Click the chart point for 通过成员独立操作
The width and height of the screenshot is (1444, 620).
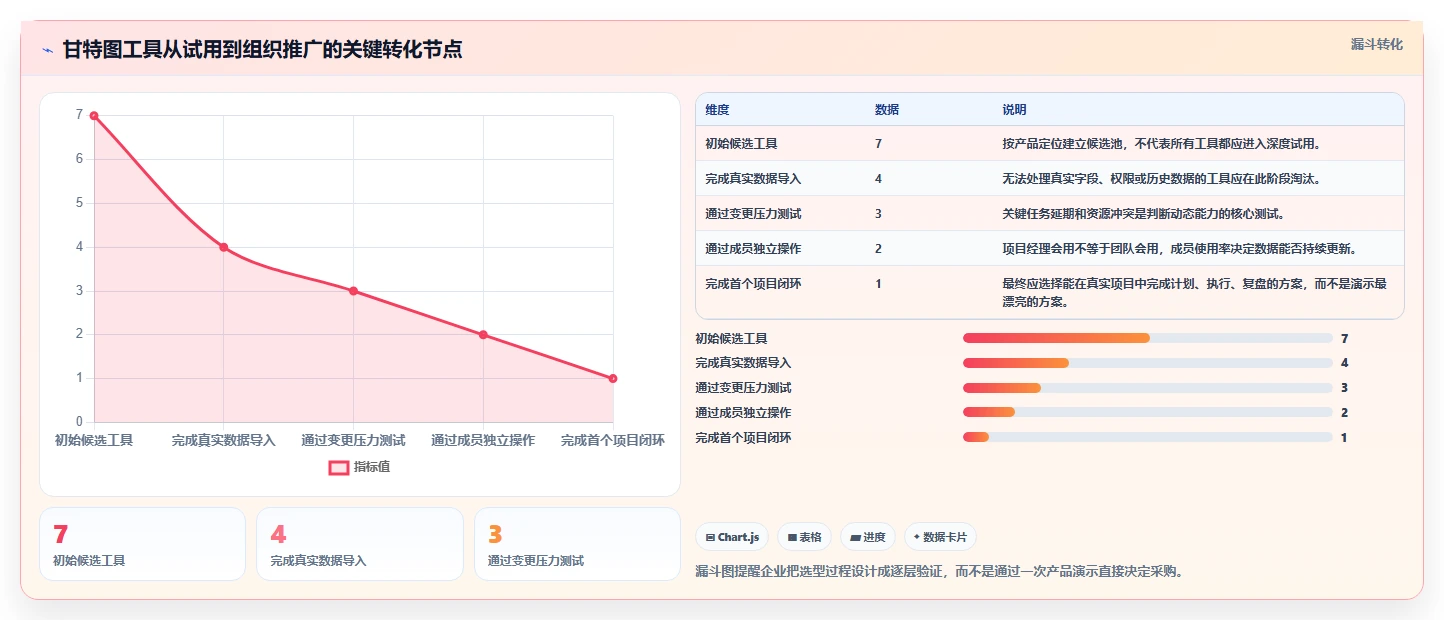483,335
